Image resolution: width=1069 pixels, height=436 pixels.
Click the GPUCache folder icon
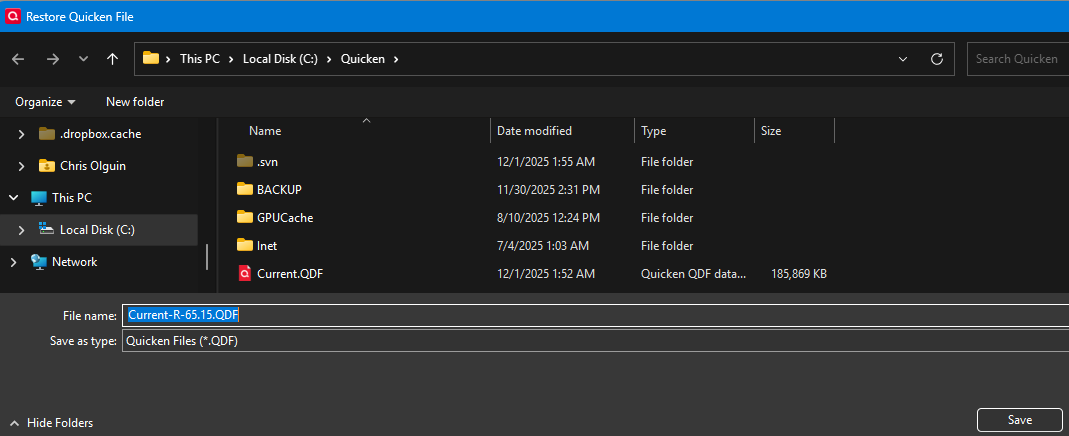click(x=245, y=217)
